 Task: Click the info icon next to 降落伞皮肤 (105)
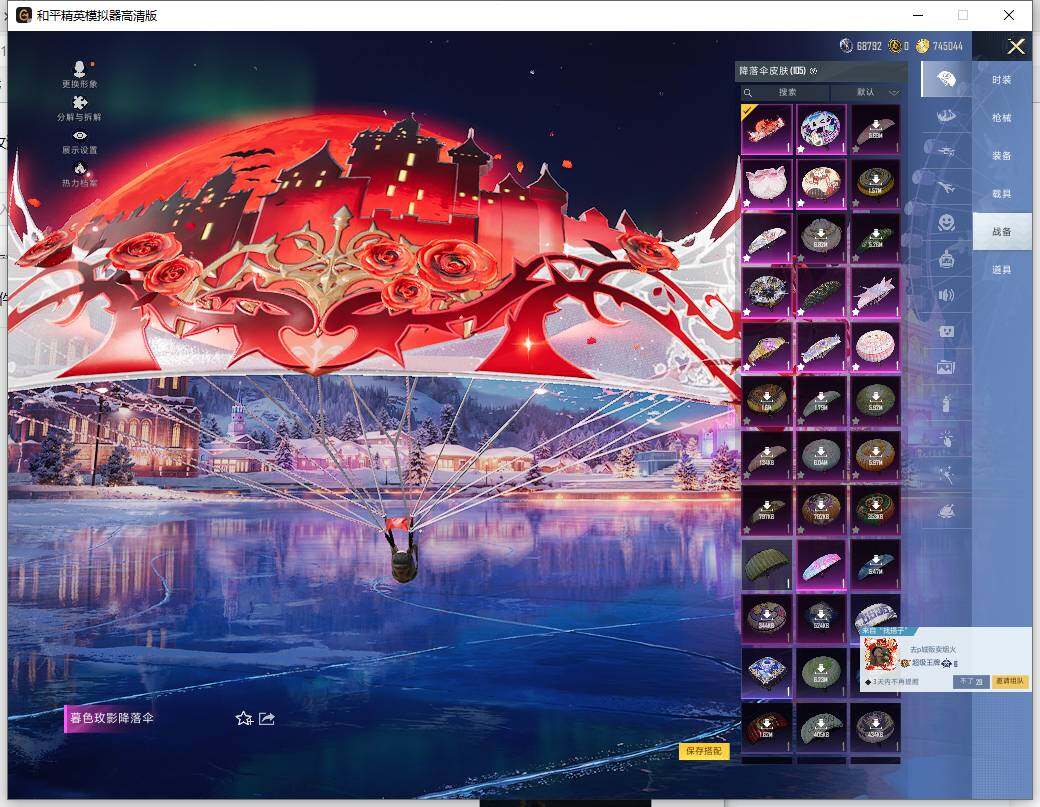tap(814, 71)
